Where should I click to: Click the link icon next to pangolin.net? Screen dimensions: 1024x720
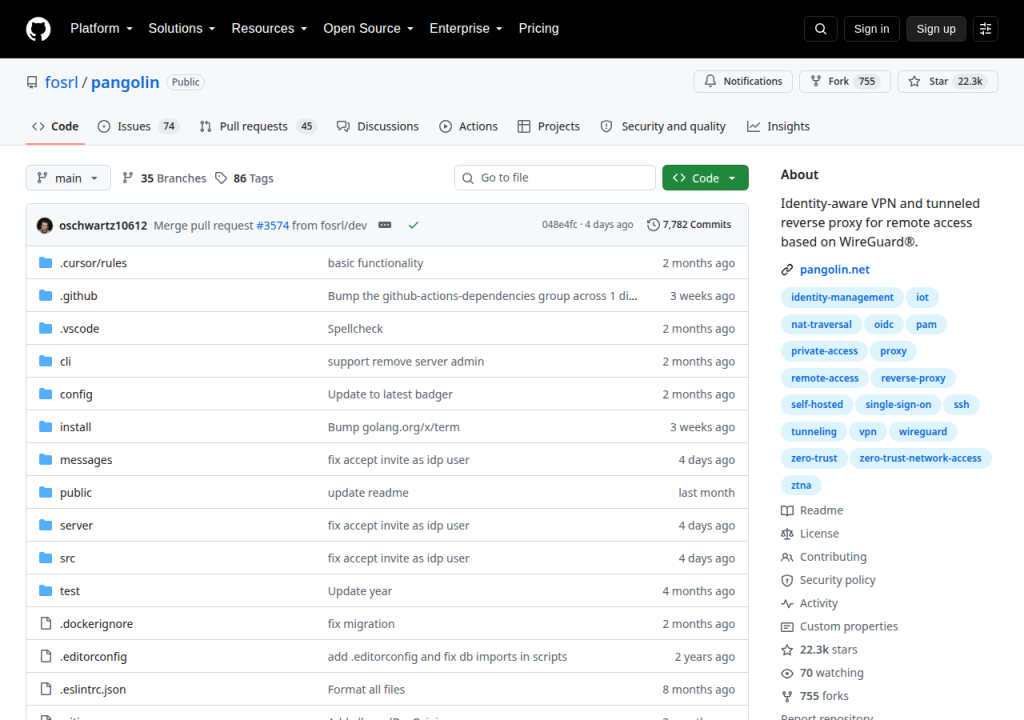(x=787, y=270)
